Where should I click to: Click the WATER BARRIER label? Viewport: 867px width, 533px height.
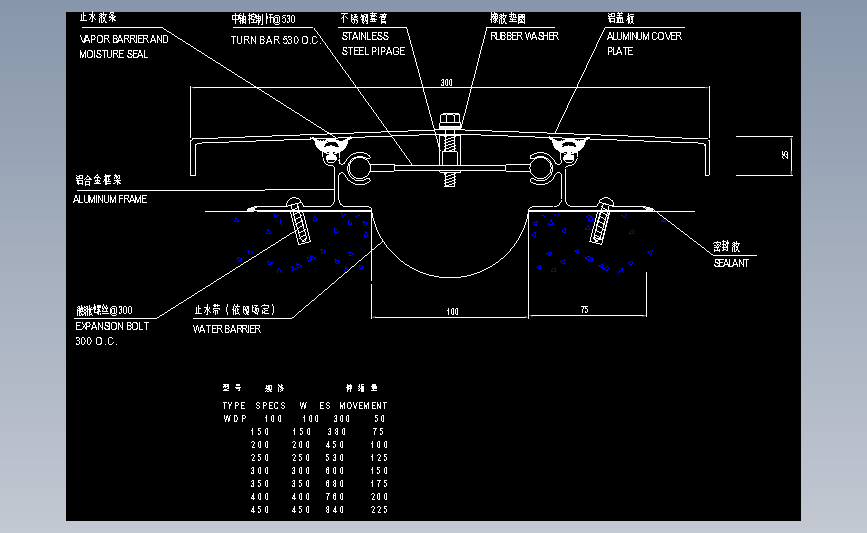pyautogui.click(x=227, y=330)
